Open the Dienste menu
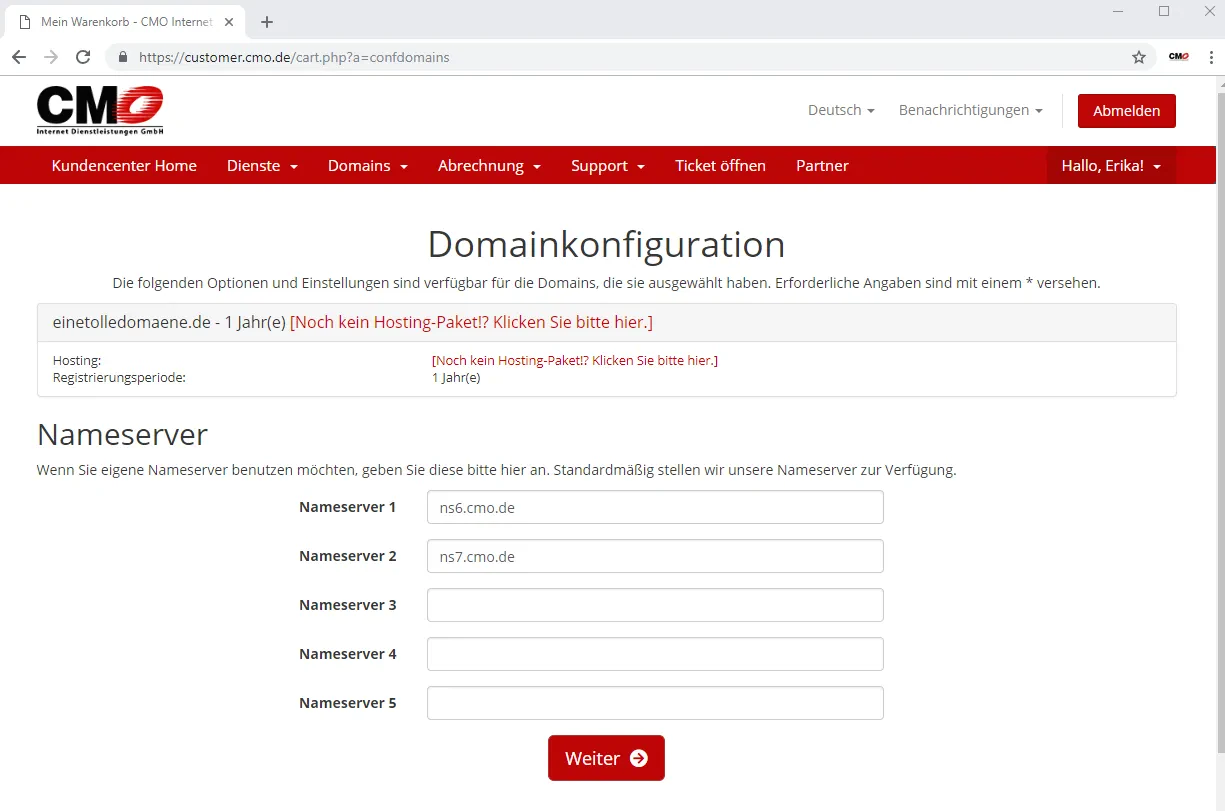Screen dimensions: 1225x811 pos(262,165)
